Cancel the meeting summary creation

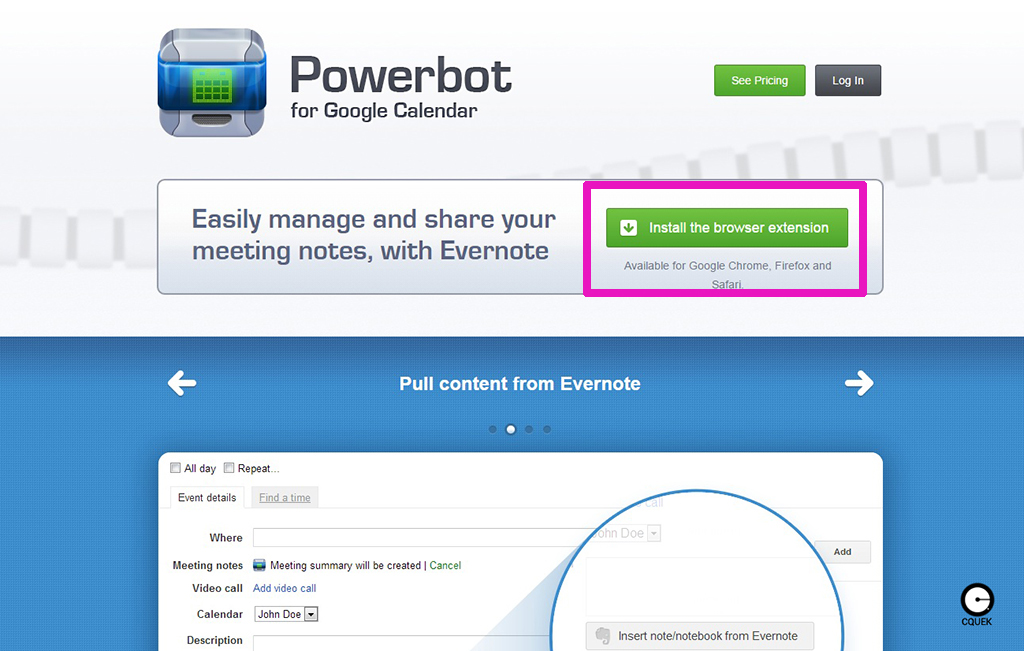coord(445,565)
